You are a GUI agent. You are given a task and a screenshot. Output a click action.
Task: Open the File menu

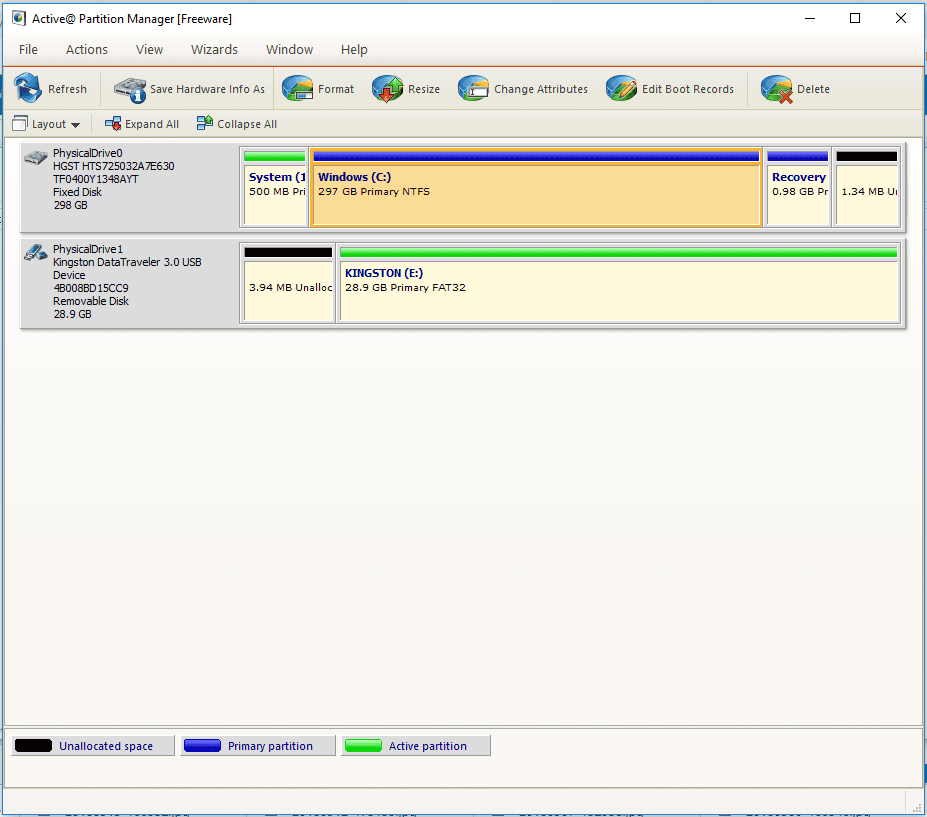28,49
